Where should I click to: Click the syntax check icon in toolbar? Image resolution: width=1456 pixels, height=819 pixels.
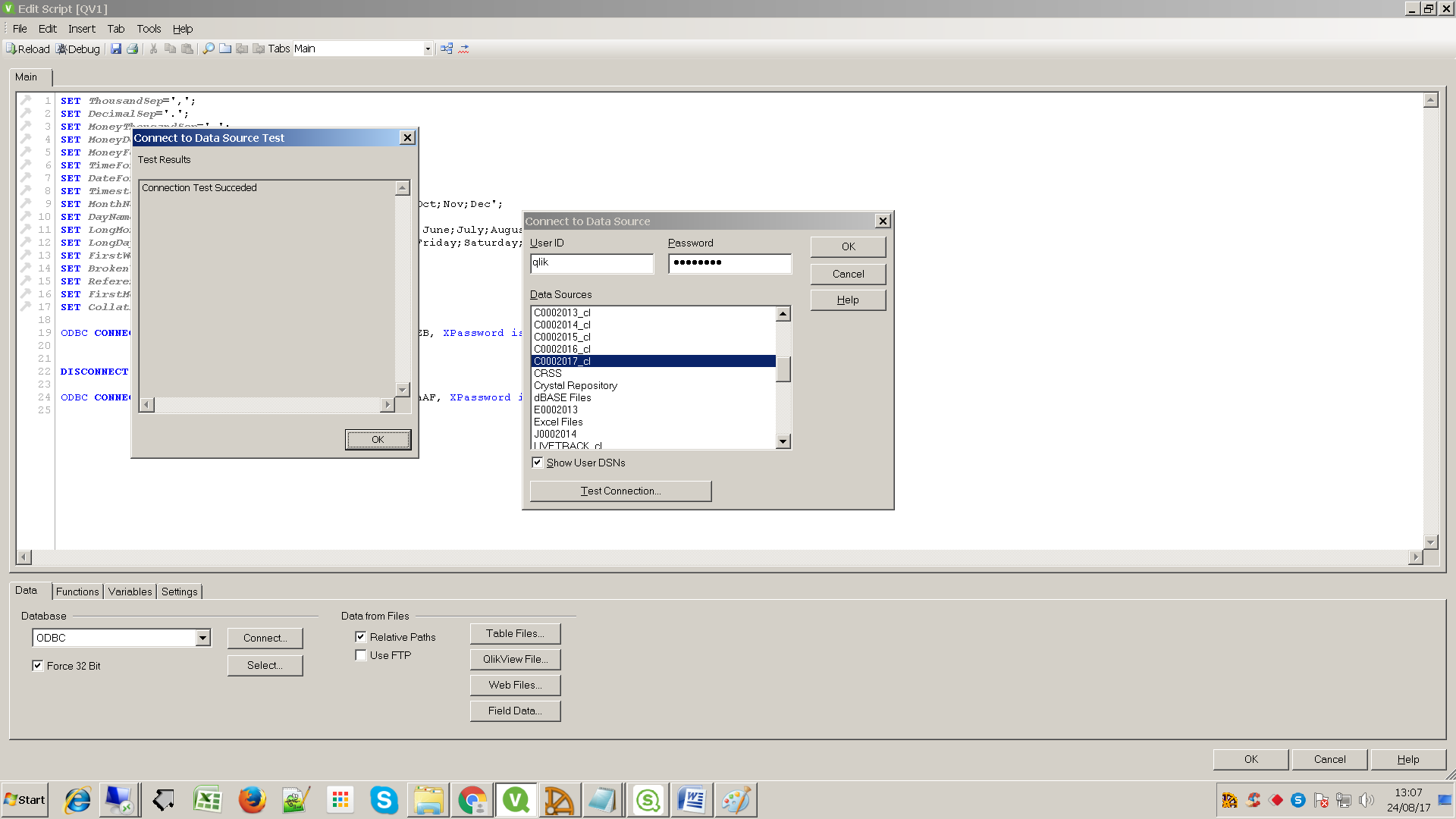coord(463,49)
